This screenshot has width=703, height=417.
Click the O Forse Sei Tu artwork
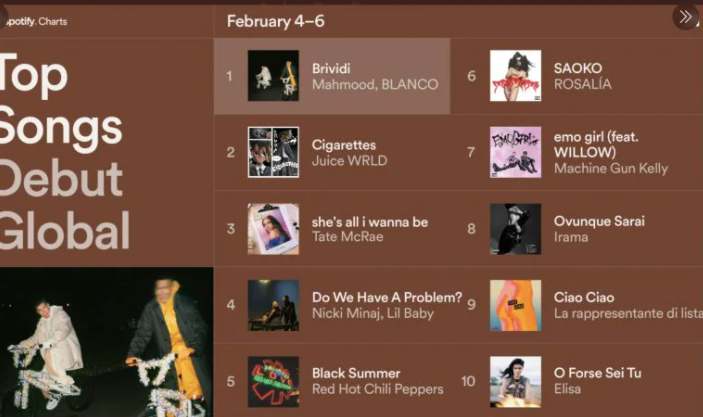[515, 381]
